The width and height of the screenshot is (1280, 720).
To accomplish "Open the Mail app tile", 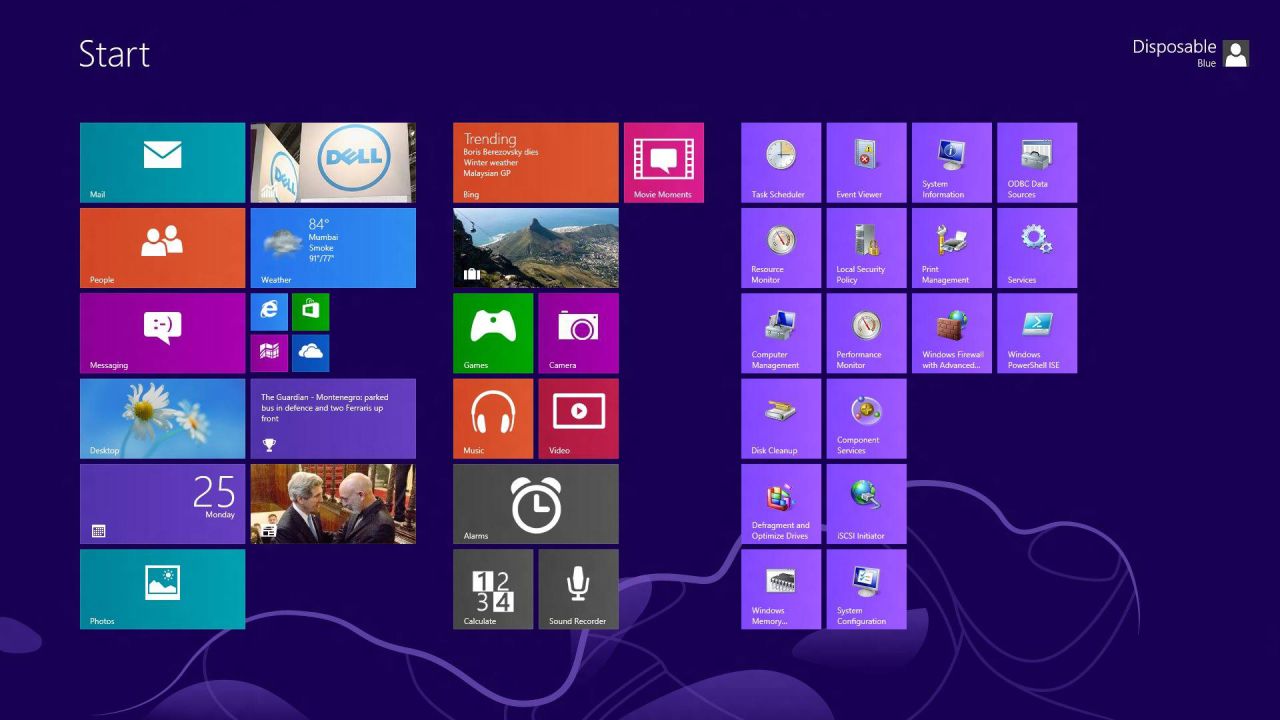I will (162, 161).
